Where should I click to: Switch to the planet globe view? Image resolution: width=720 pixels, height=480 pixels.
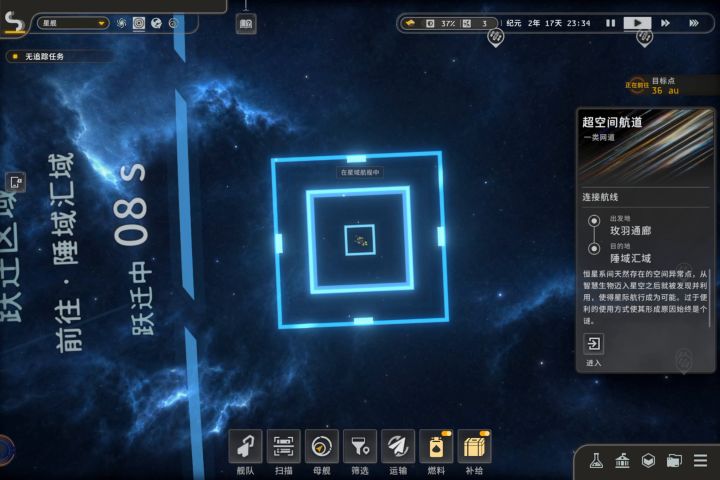[x=156, y=23]
